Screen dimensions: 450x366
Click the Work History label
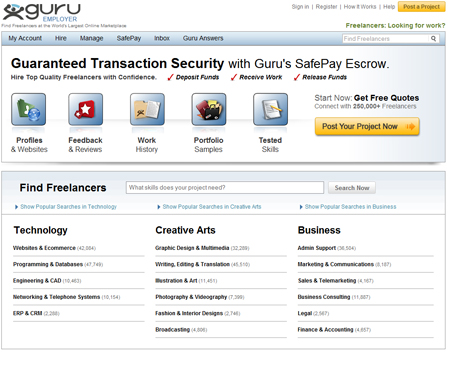(x=147, y=145)
